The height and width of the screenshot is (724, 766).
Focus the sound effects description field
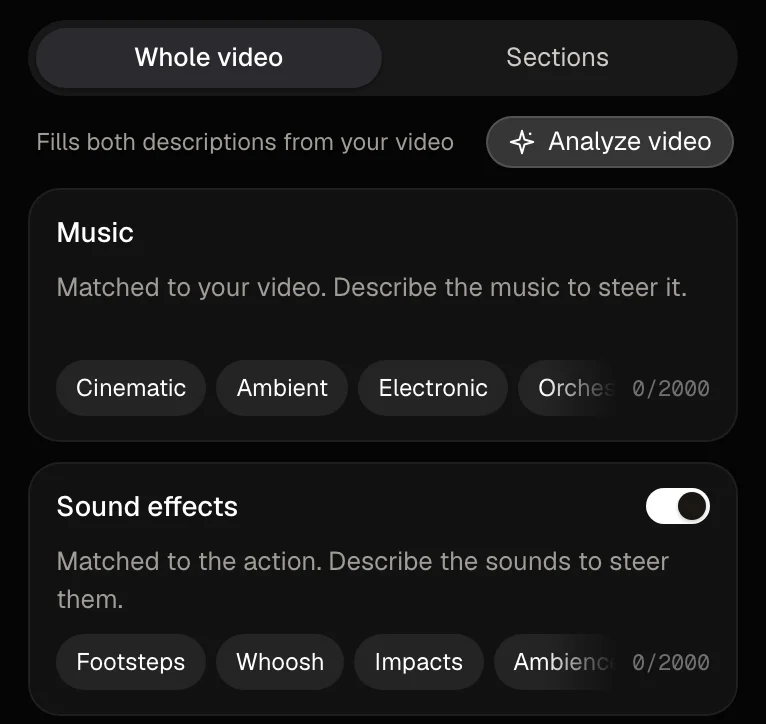[383, 580]
